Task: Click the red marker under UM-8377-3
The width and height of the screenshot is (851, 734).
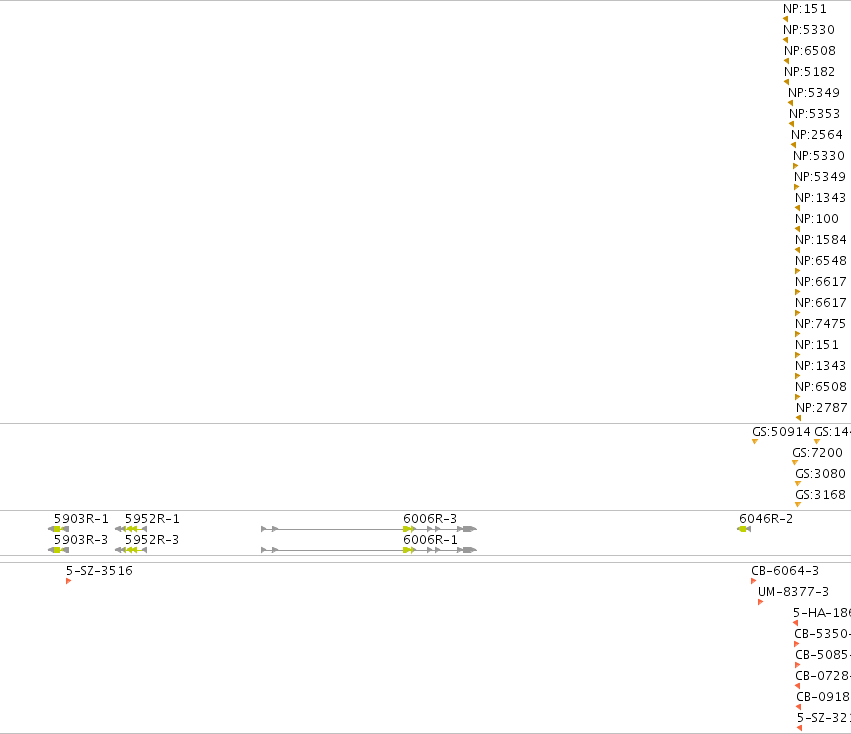Action: [760, 602]
